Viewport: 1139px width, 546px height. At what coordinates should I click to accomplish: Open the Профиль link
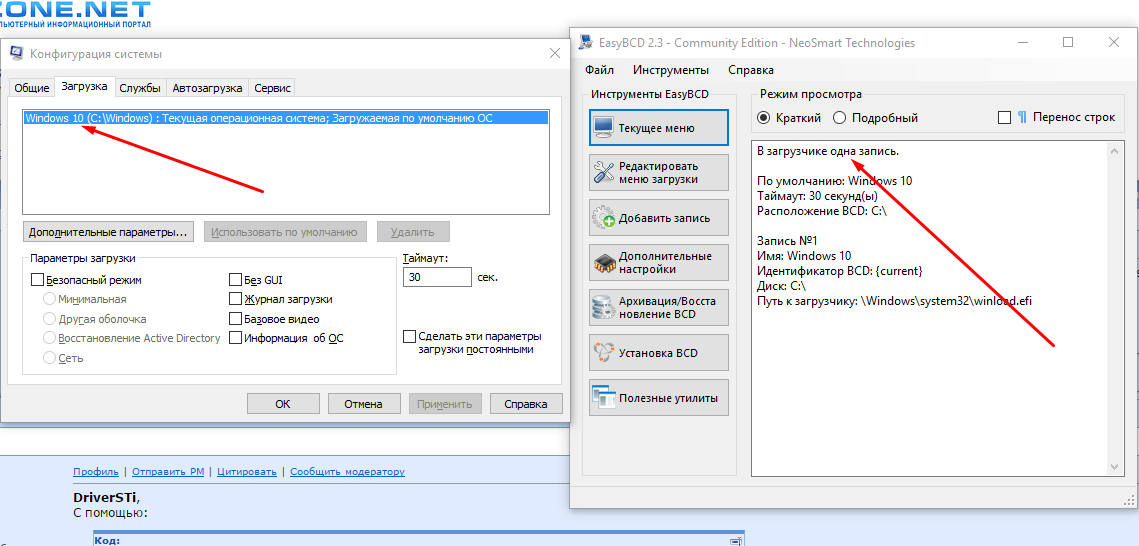click(96, 472)
